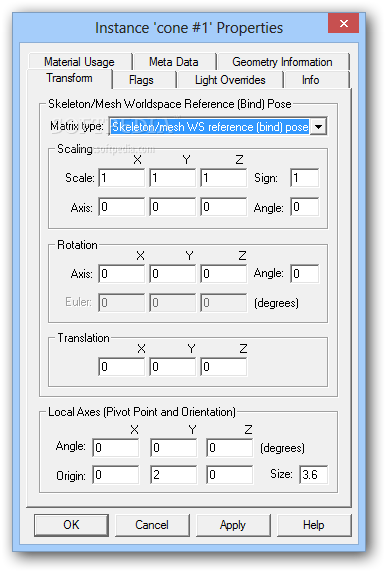Select the Matrix type combo box value
Screen dimensions: 386x572
coord(210,127)
